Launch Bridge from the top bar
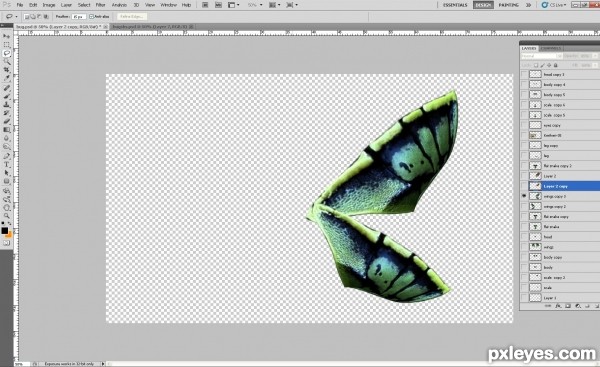 [205, 5]
